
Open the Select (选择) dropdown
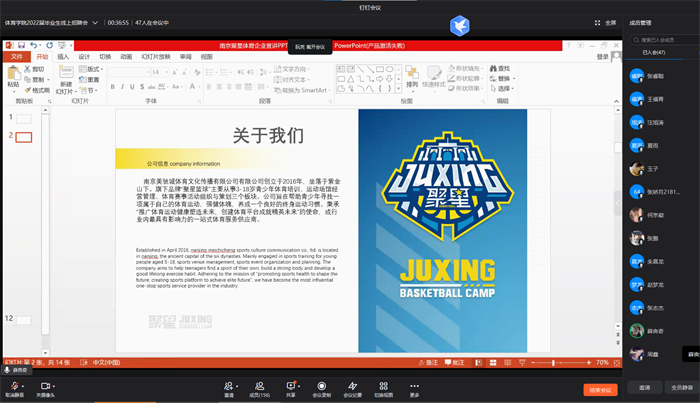502,88
